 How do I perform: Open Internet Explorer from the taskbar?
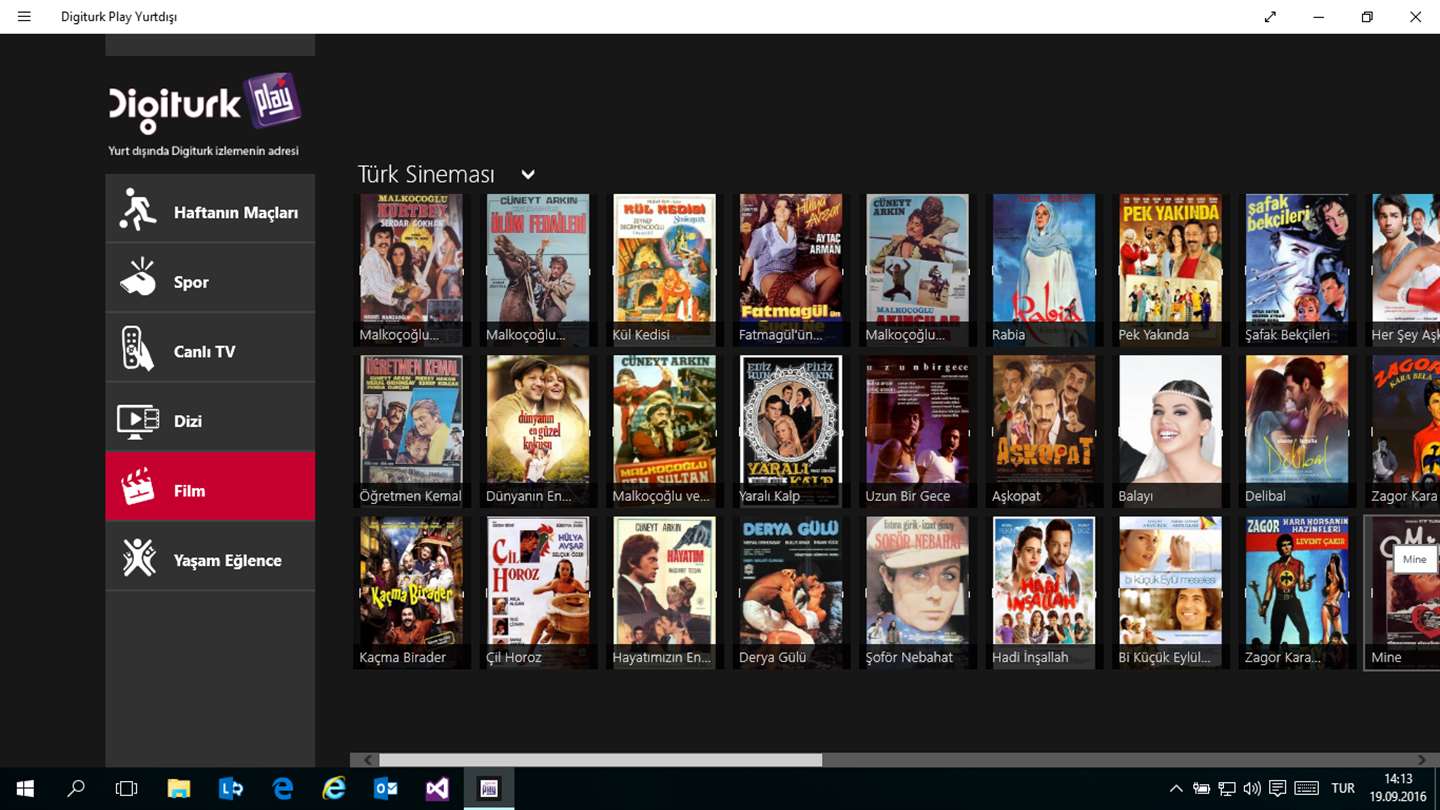pyautogui.click(x=334, y=789)
